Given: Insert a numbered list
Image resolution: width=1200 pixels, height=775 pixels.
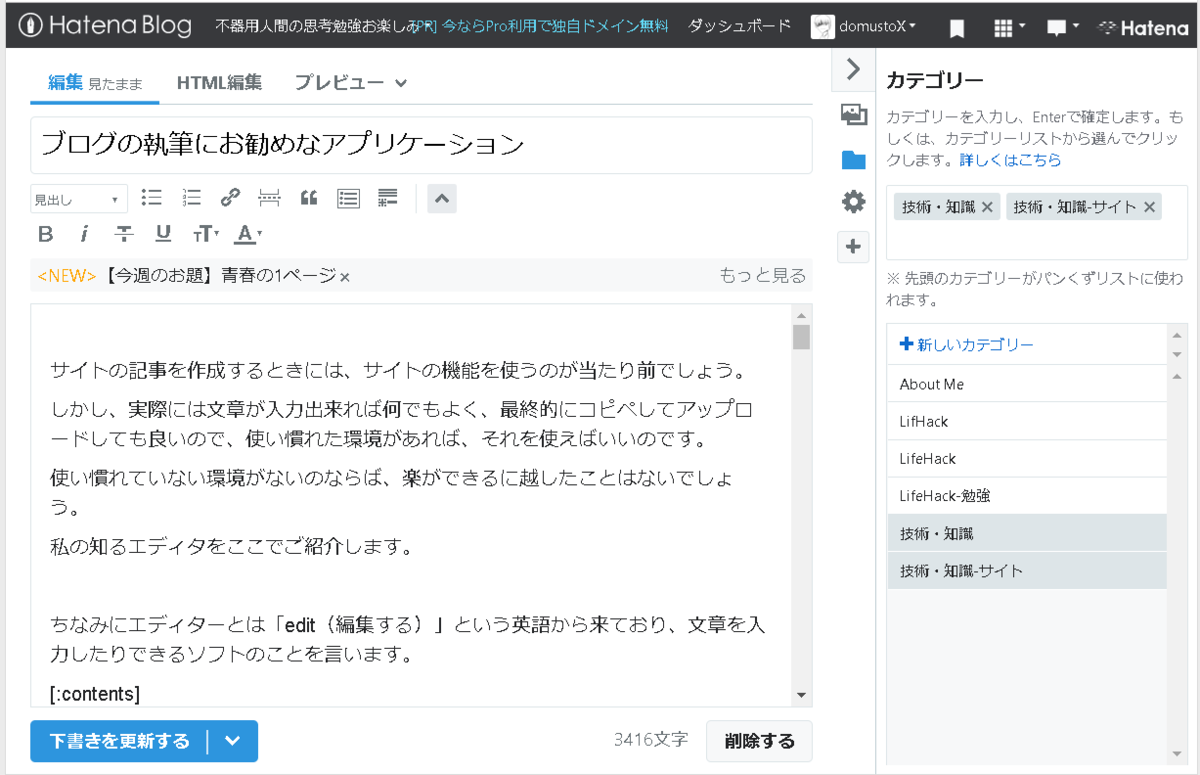Looking at the screenshot, I should pyautogui.click(x=191, y=198).
